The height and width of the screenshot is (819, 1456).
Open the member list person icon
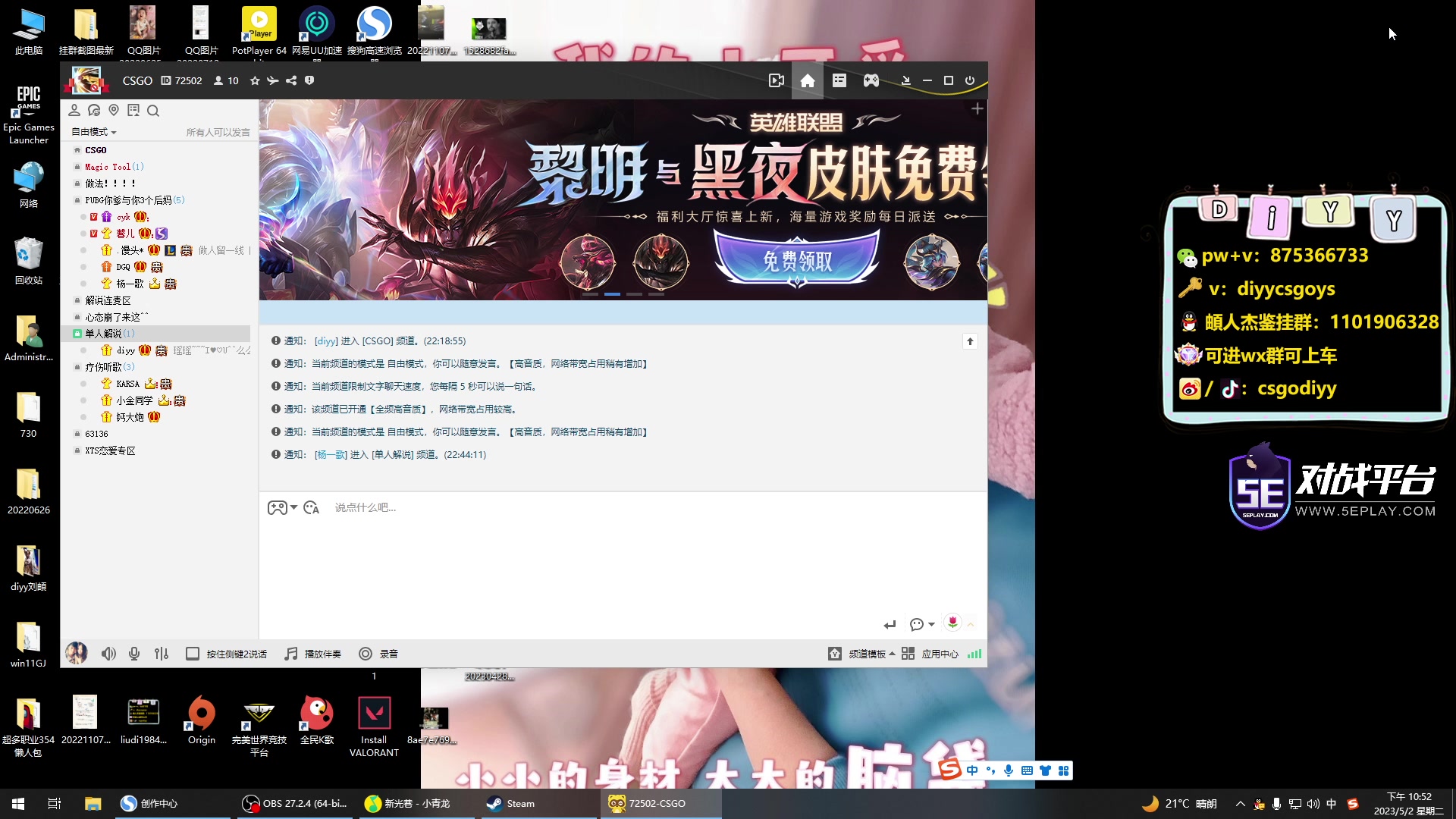tap(74, 111)
